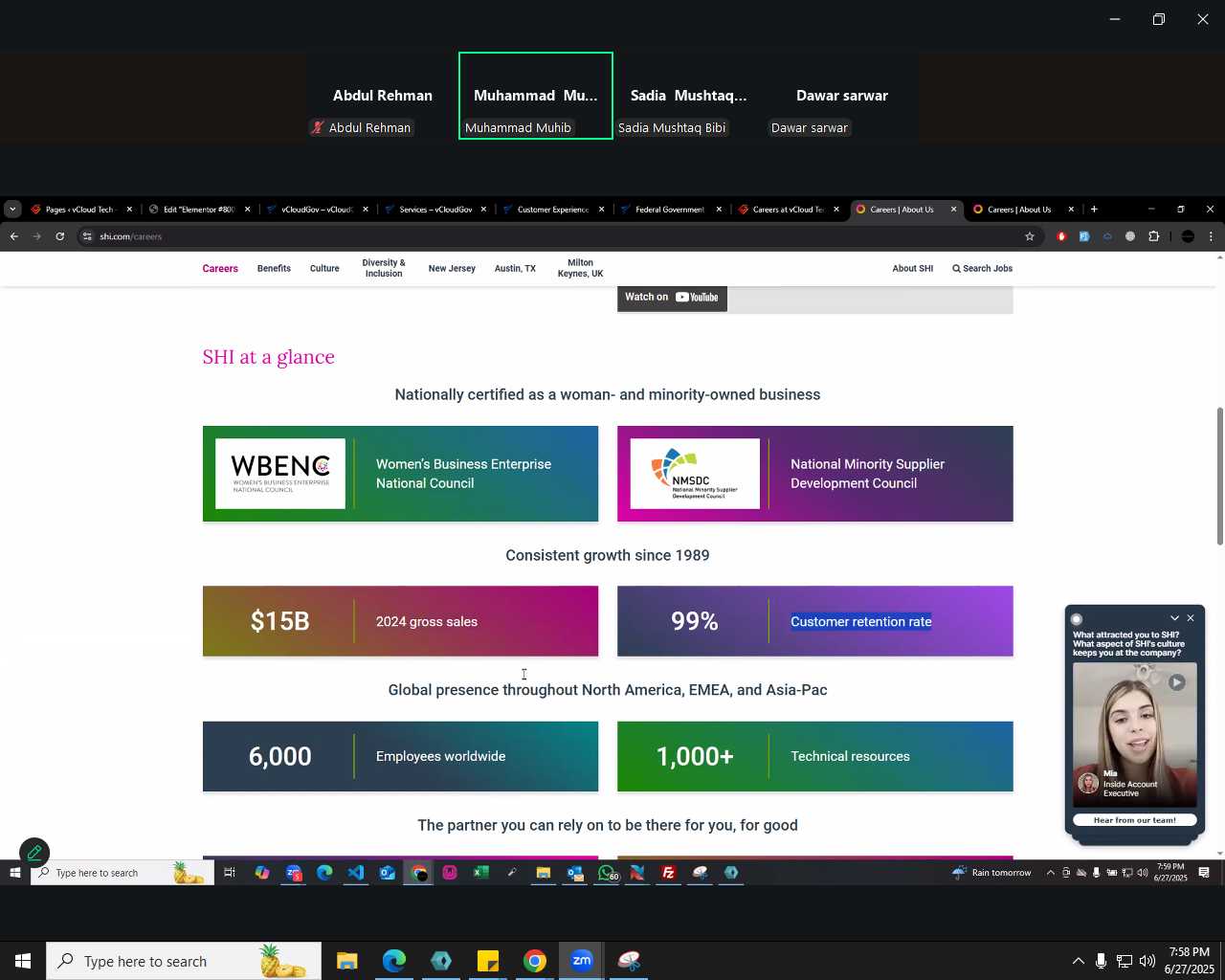Select Sadia Mushtaq Bibi participant tile
Screen dimensions: 1225x980
click(689, 96)
